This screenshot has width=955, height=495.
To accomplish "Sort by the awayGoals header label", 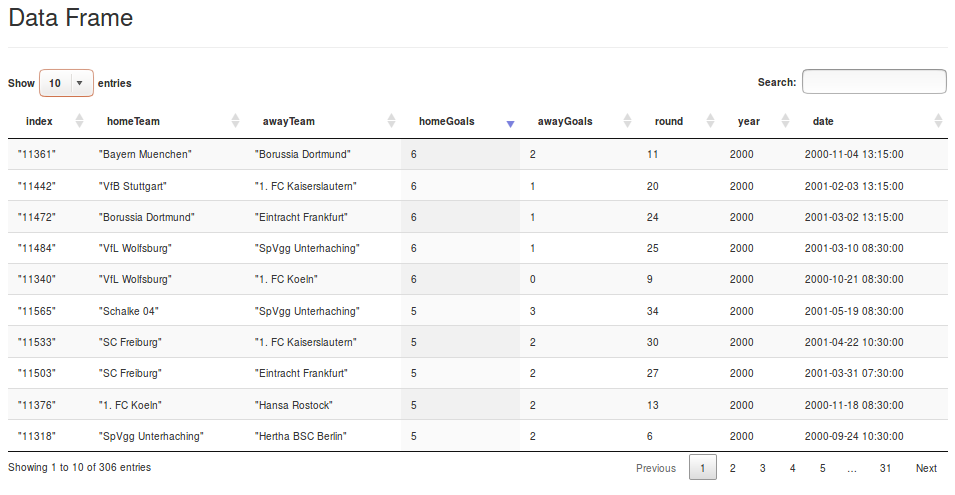I will click(x=565, y=121).
